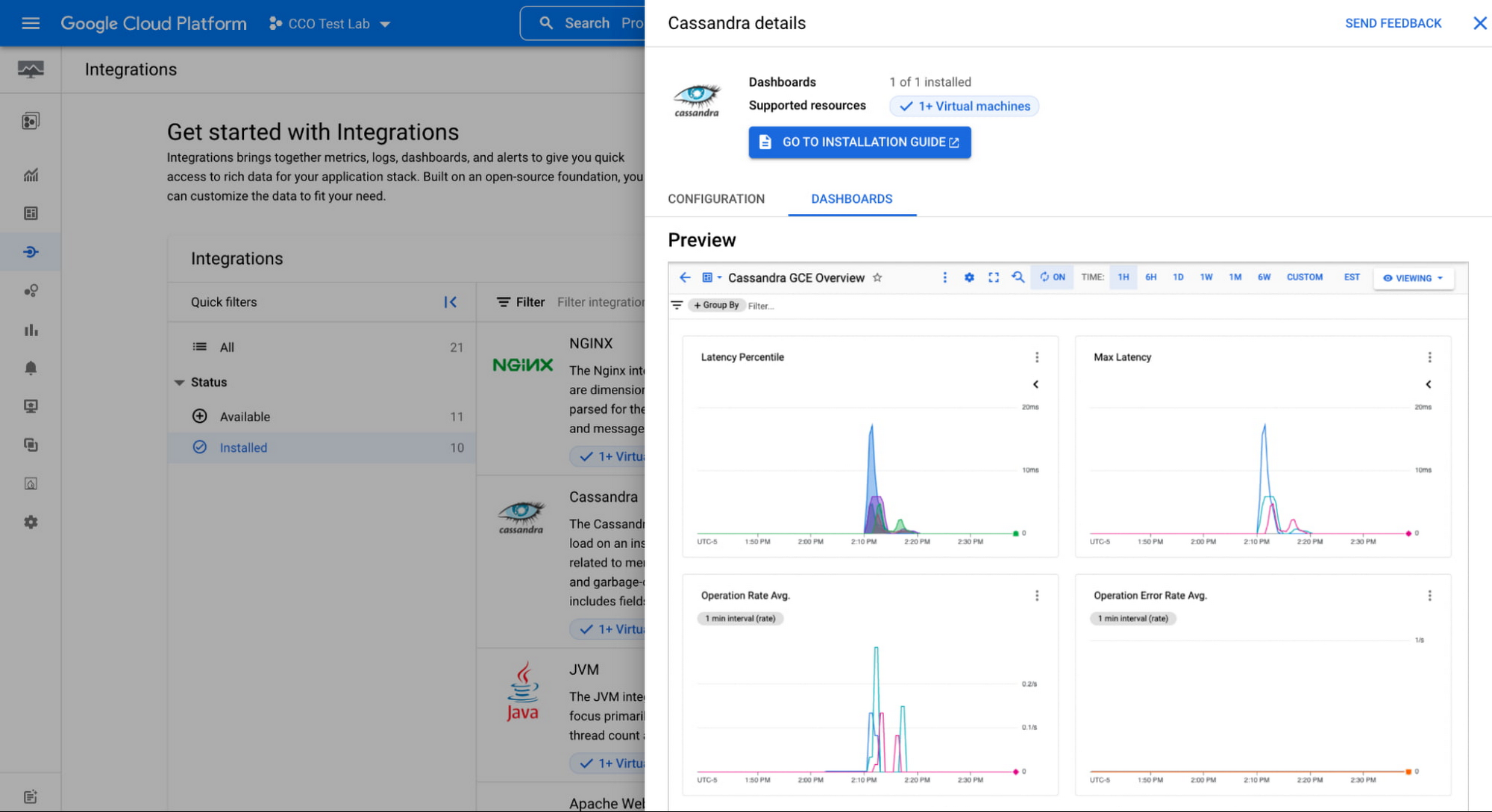Click back arrow in Cassandra GCE Overview preview
Viewport: 1492px width, 812px height.
[685, 277]
